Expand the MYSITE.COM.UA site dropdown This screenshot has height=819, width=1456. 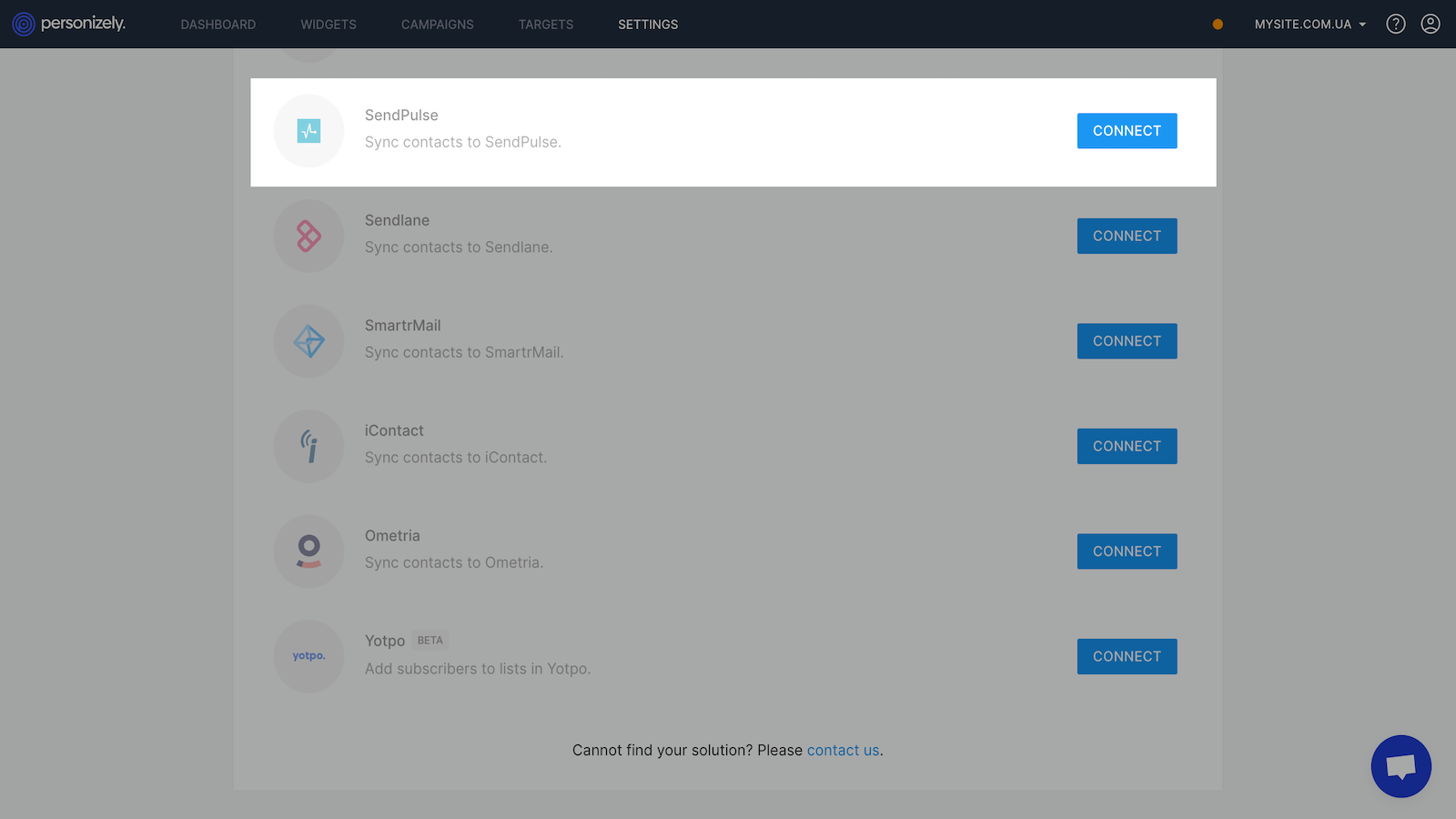click(1309, 25)
